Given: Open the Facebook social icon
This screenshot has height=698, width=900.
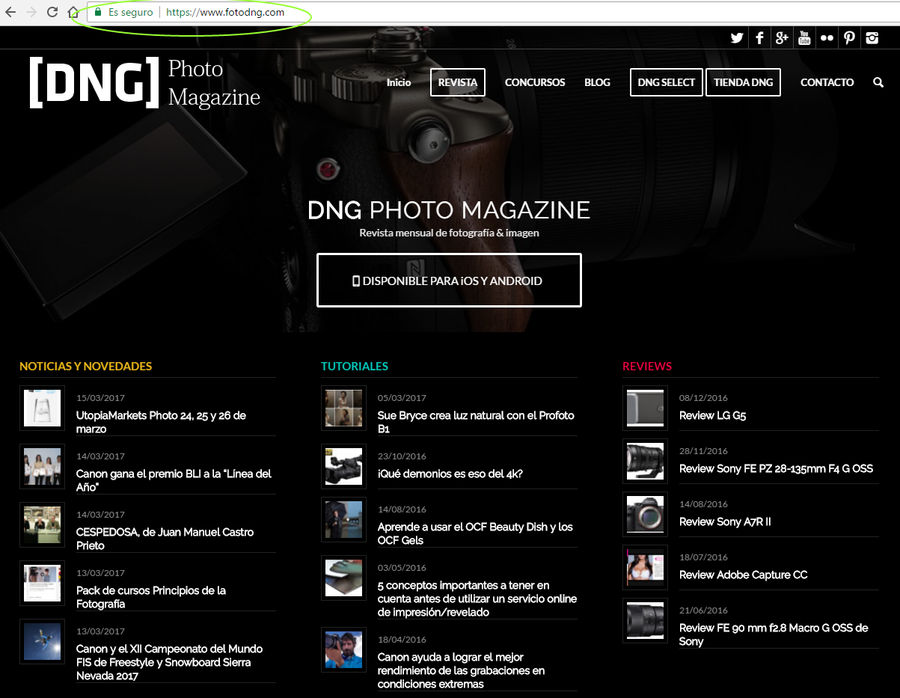Looking at the screenshot, I should [759, 38].
